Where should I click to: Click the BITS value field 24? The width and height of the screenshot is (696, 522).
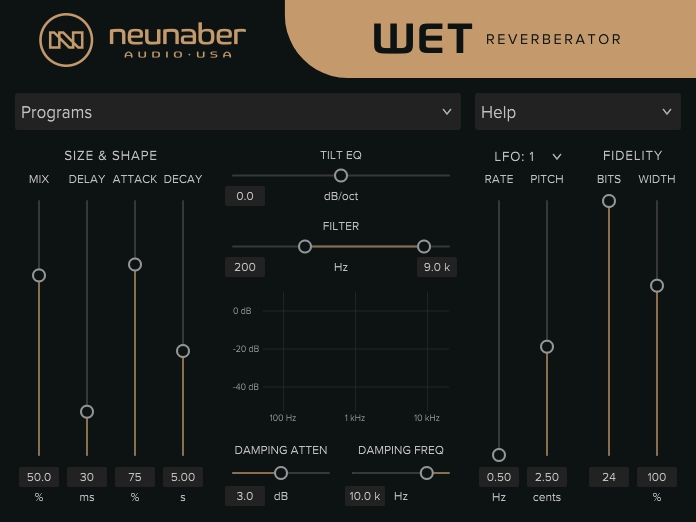tap(609, 477)
